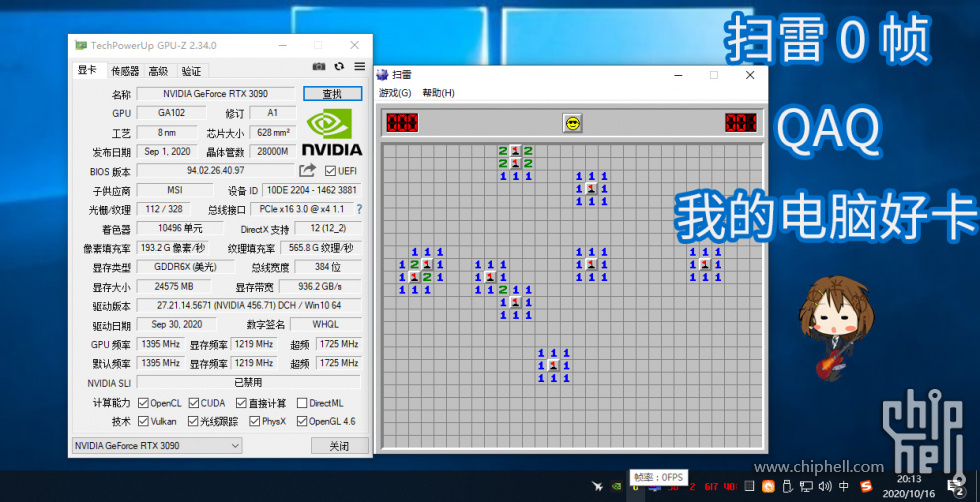
Task: Click the GDDR6X memory type value
Action: click(186, 267)
